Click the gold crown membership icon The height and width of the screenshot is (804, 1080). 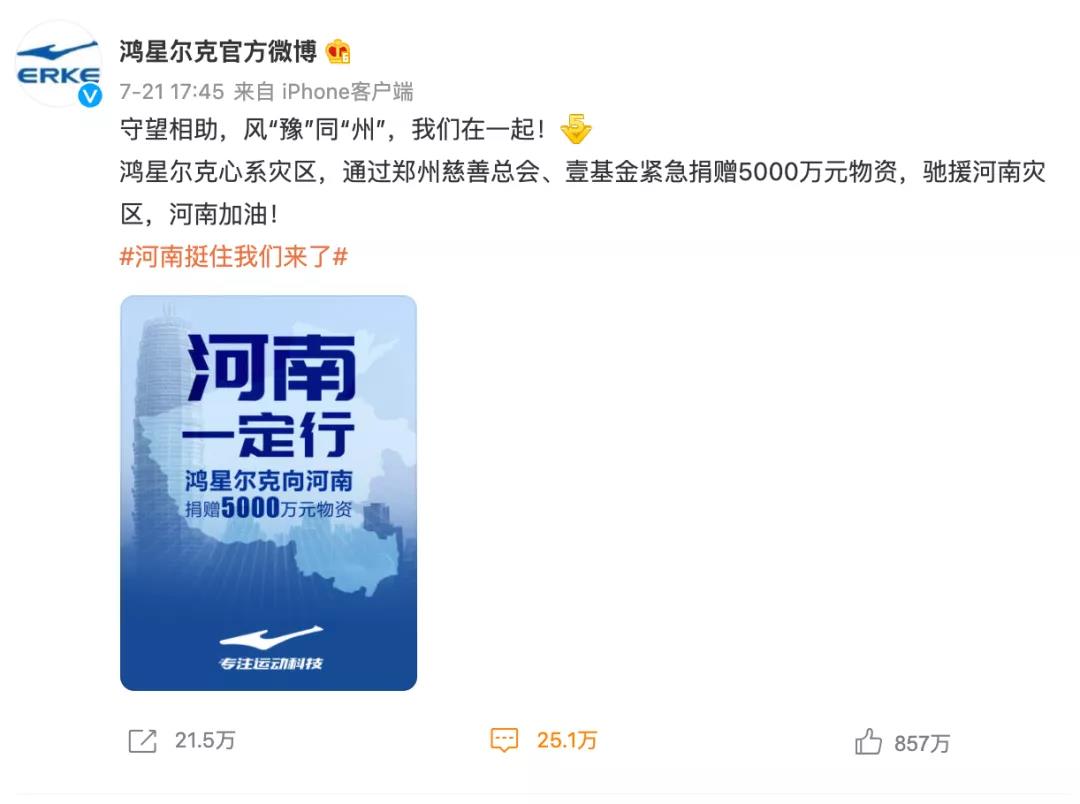tap(338, 52)
